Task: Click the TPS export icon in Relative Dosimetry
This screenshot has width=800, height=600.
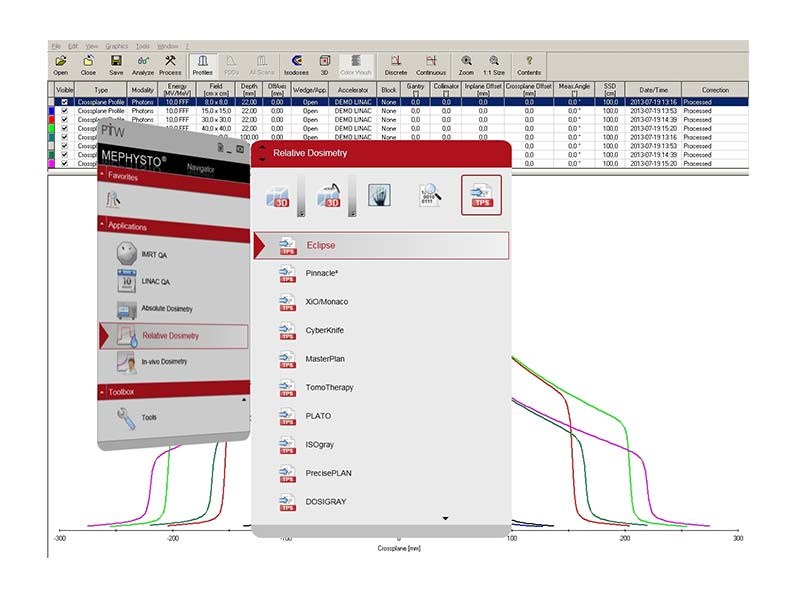Action: coord(481,195)
